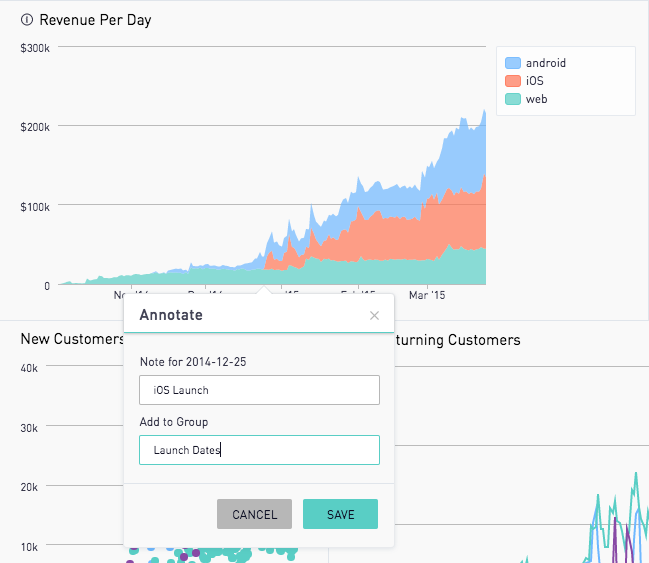Click the 20k axis label on lower chart
The height and width of the screenshot is (563, 649).
tap(31, 487)
